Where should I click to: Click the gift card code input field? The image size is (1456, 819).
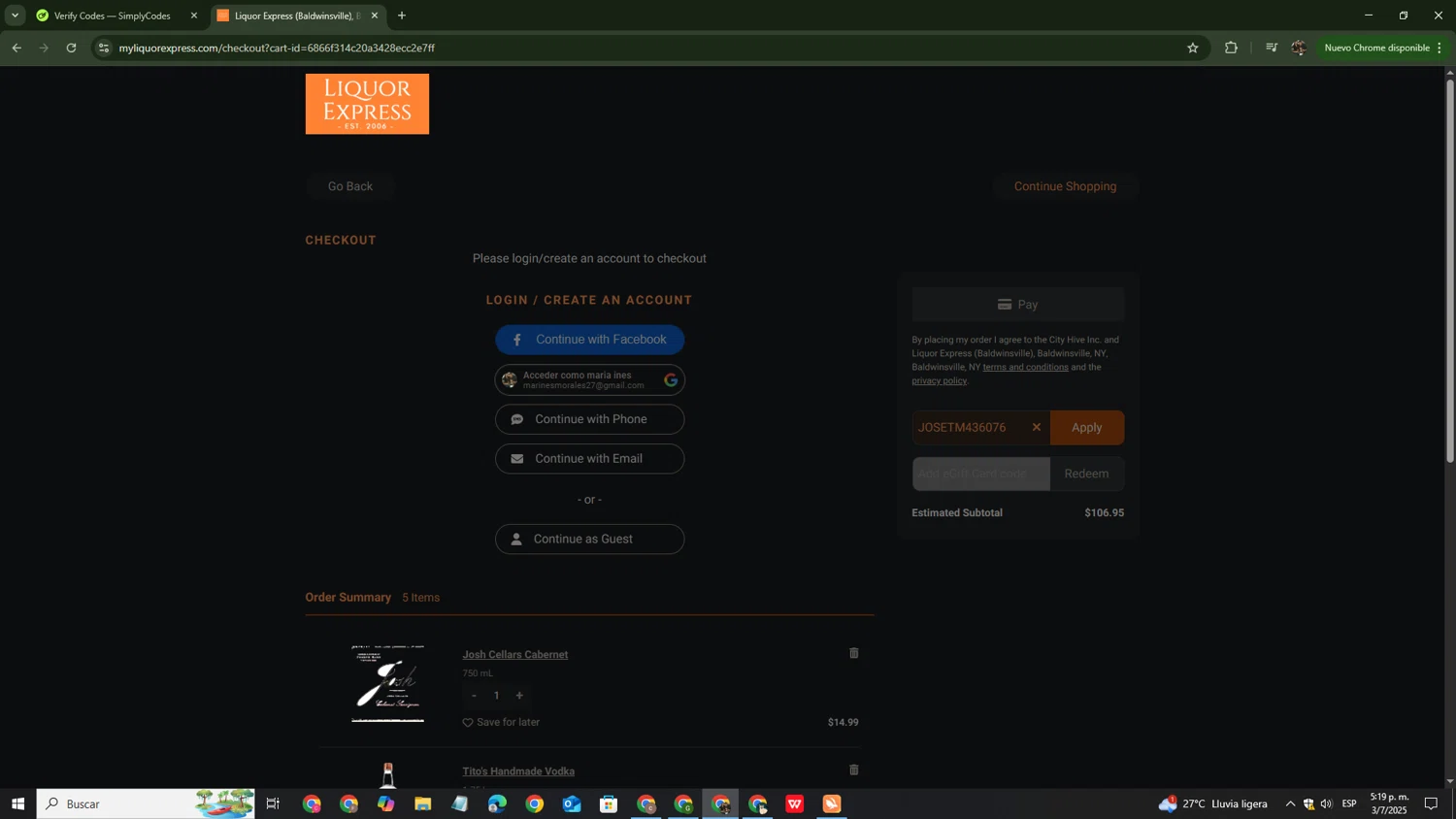tap(980, 474)
